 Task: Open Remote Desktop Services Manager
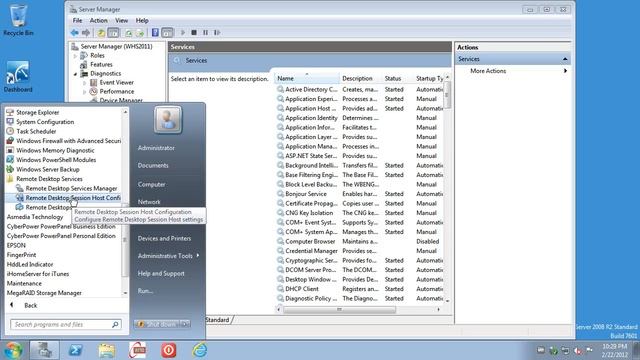71,188
